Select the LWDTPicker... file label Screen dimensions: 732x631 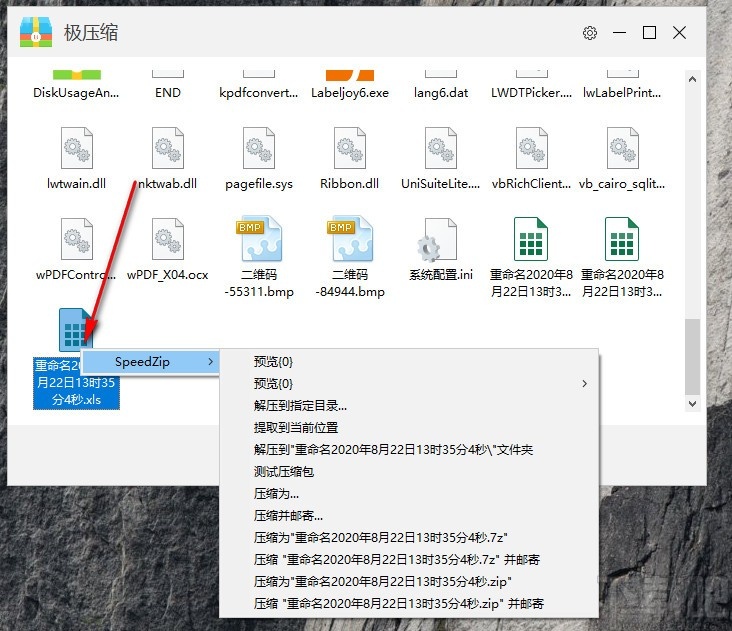(531, 93)
